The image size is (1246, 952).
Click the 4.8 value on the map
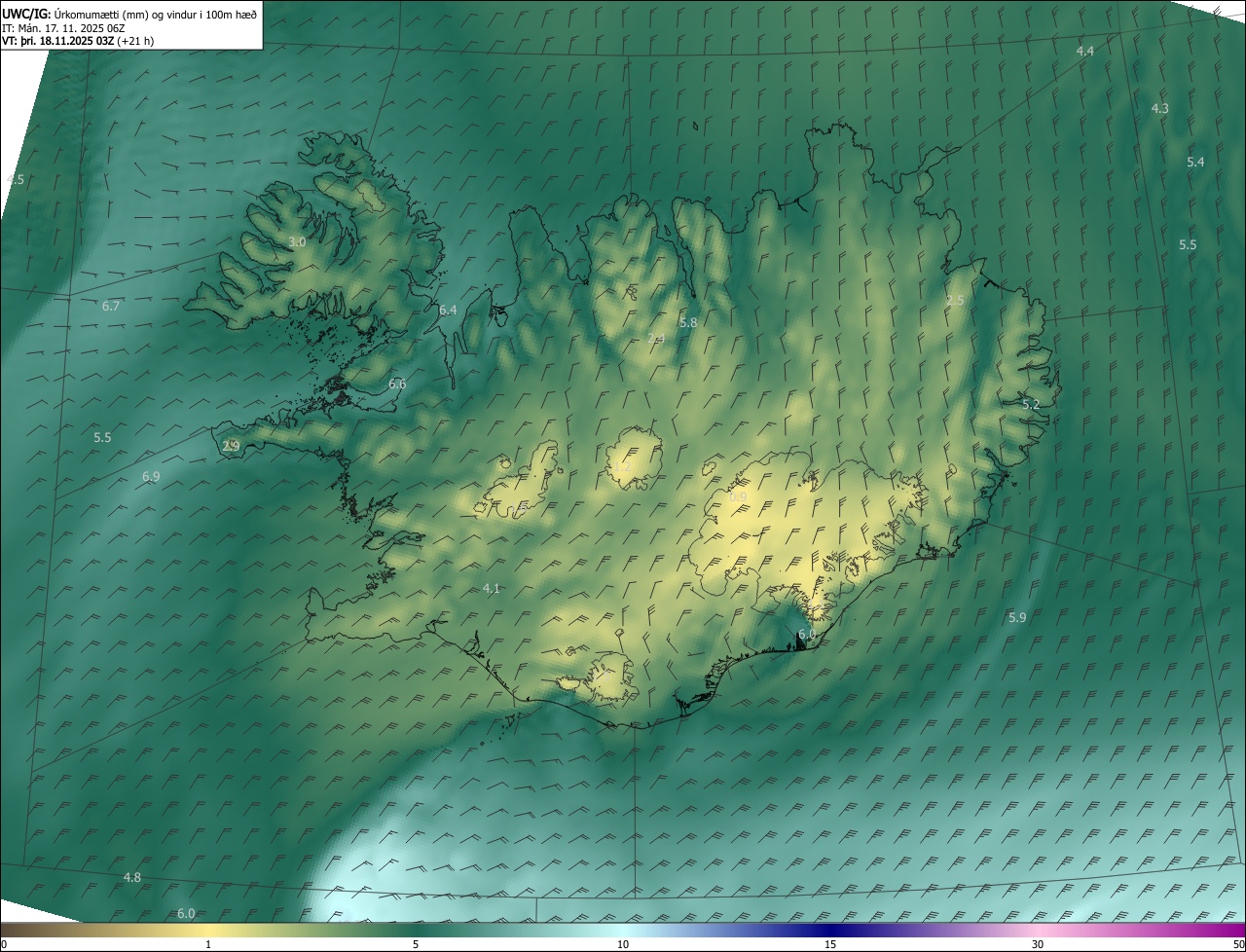131,877
